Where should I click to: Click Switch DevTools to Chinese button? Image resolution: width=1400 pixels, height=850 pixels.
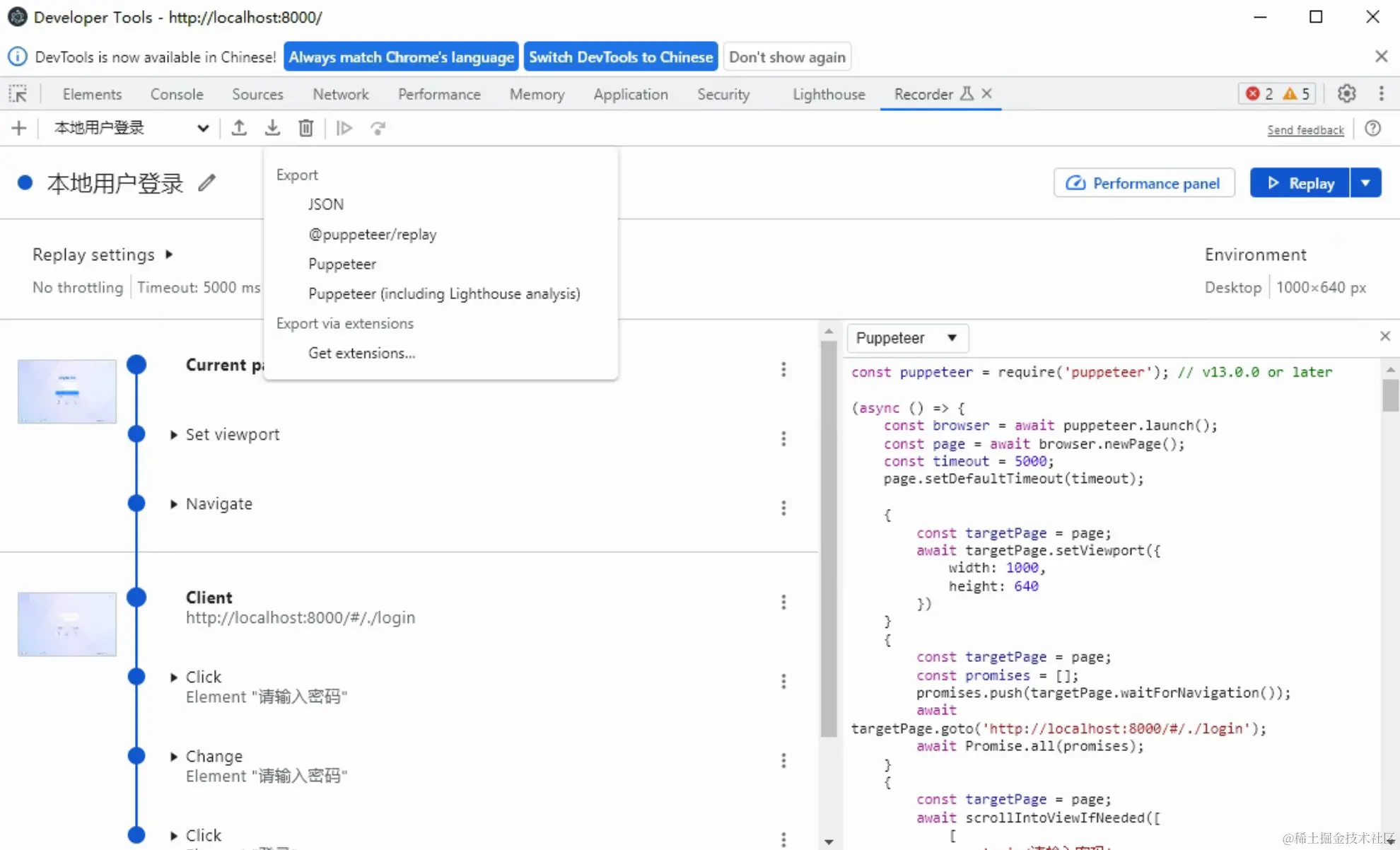point(620,57)
